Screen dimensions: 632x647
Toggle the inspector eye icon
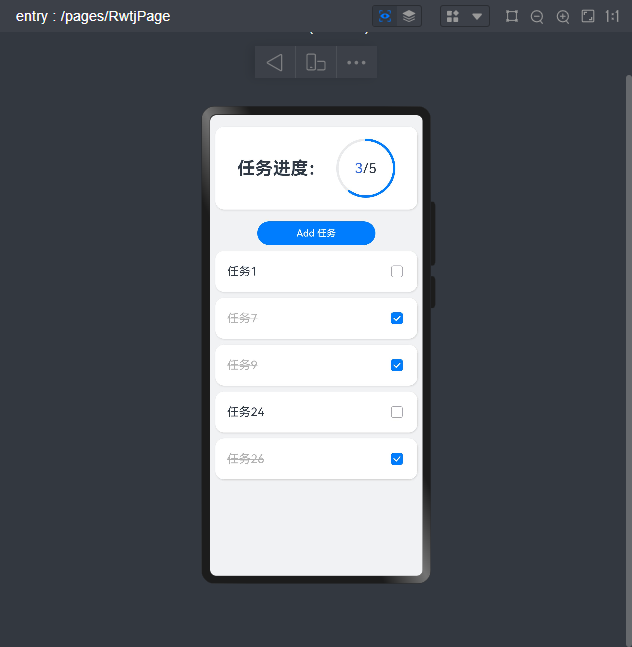coord(385,17)
